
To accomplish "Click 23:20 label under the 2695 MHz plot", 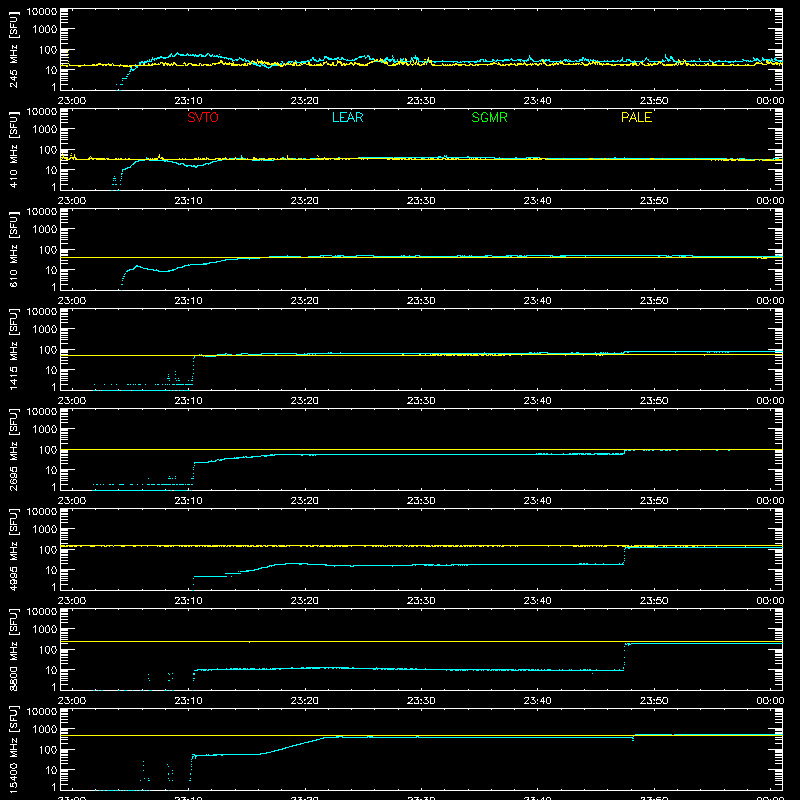I will pos(305,501).
